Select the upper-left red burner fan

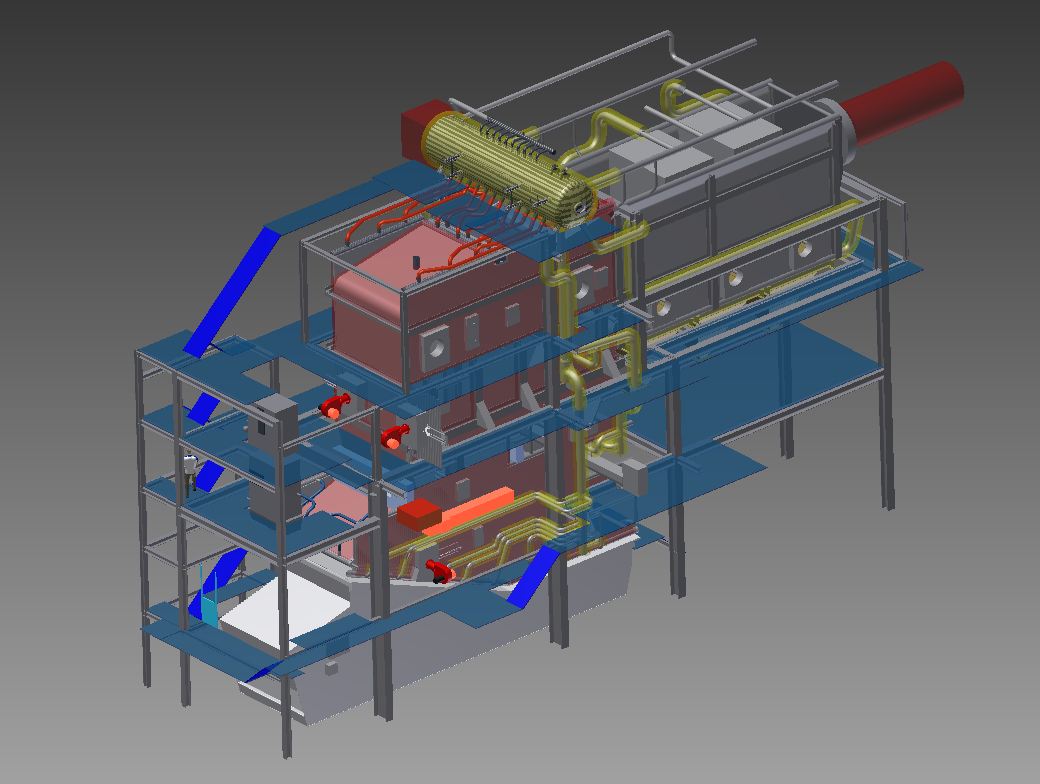333,406
